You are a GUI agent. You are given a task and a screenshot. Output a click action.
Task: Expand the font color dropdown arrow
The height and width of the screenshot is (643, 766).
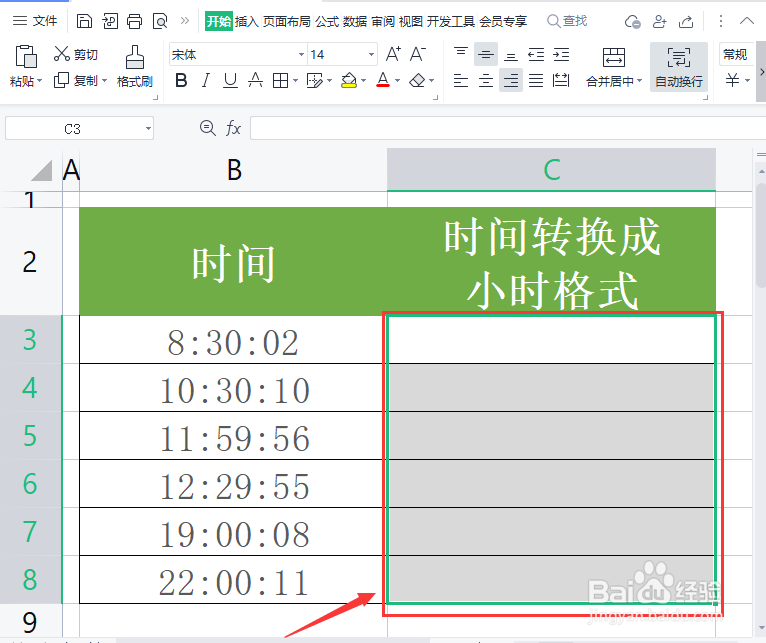(398, 81)
